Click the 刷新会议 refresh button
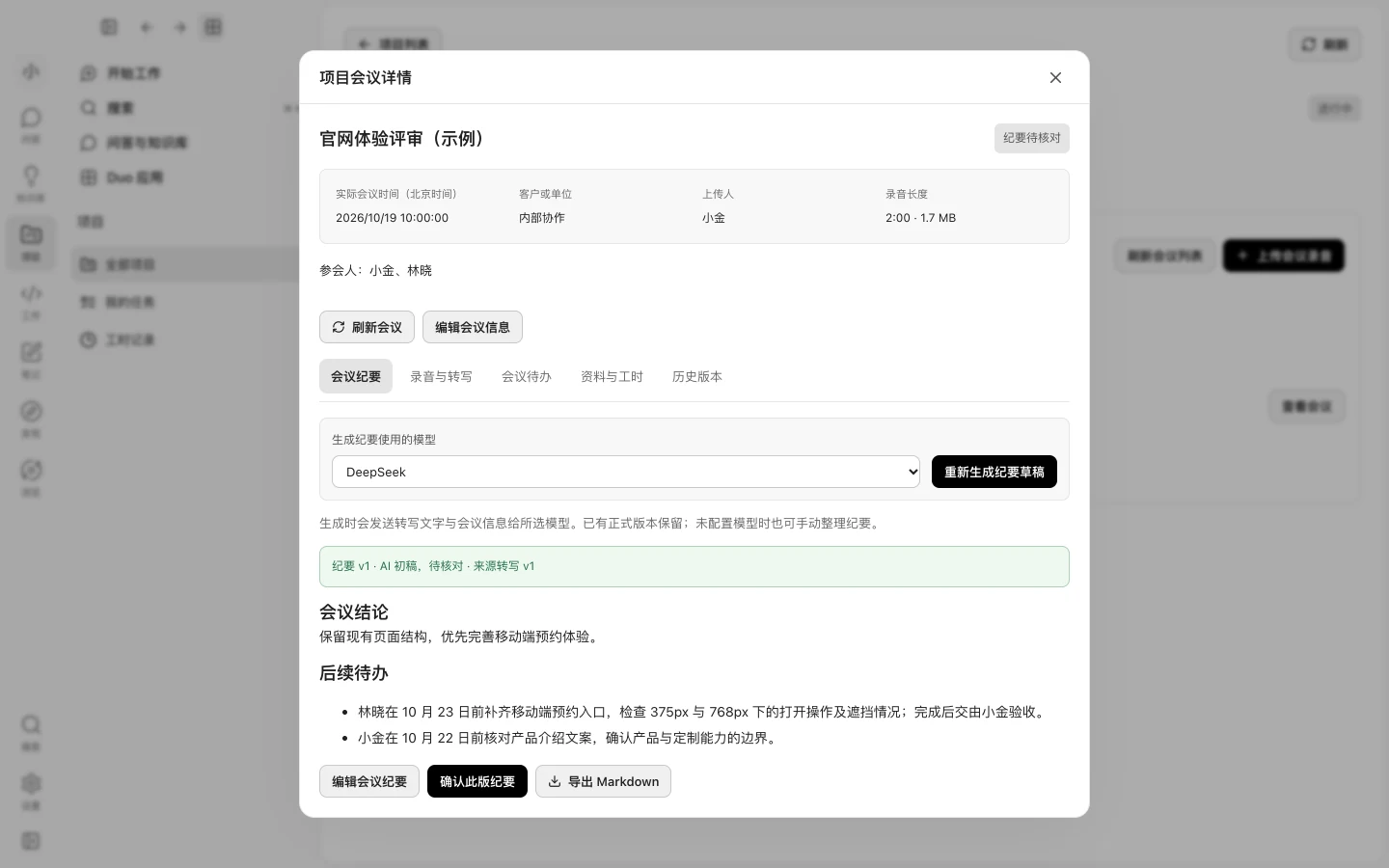This screenshot has width=1389, height=868. (x=367, y=327)
